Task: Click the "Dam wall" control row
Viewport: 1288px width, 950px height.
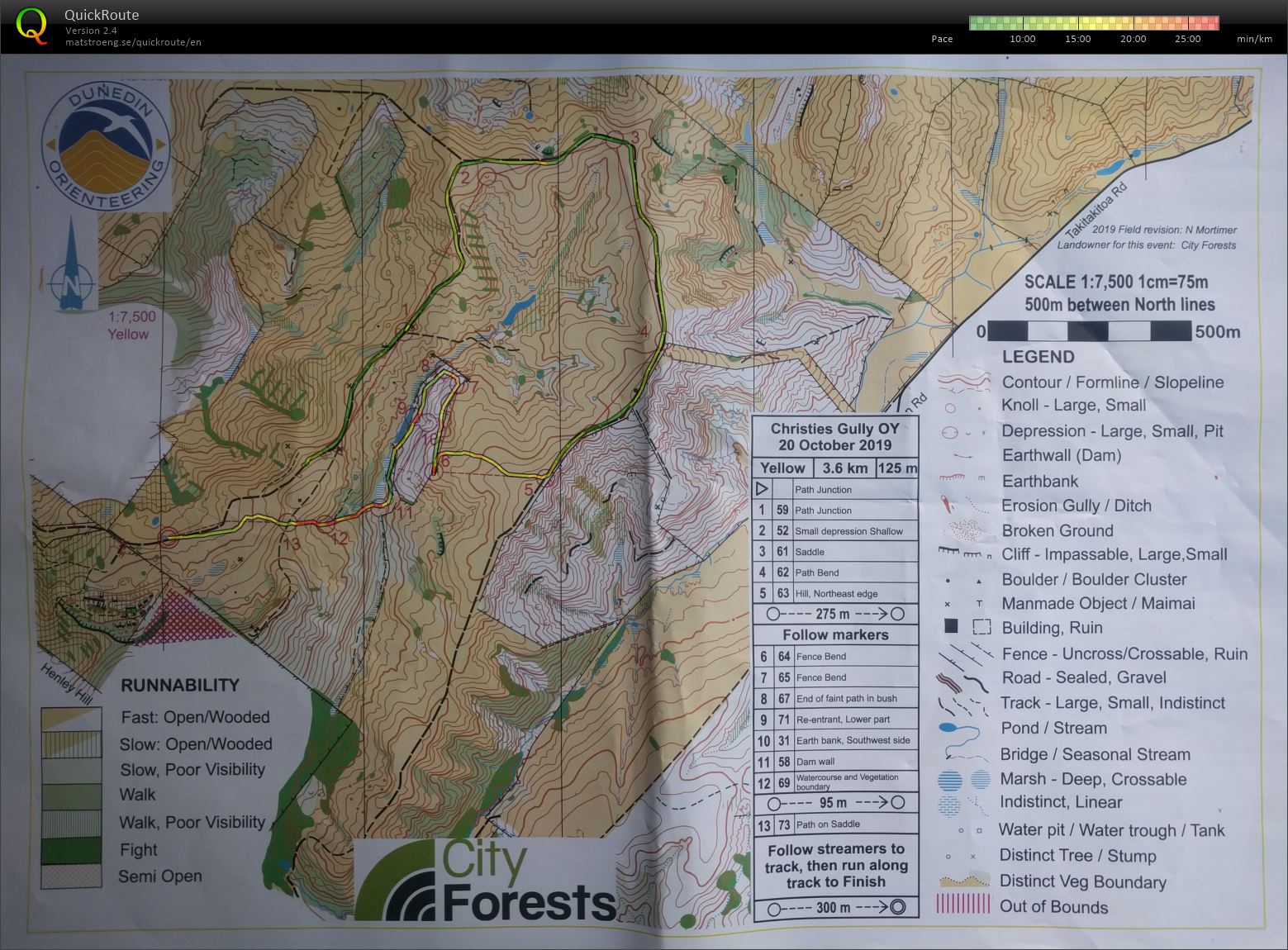Action: pos(835,762)
